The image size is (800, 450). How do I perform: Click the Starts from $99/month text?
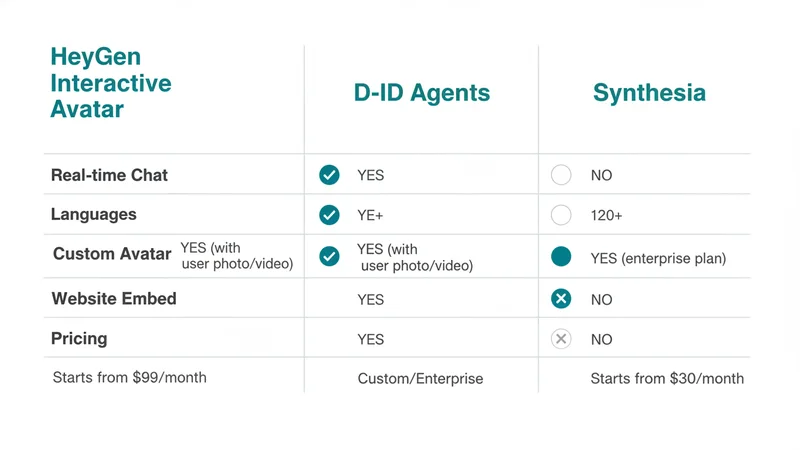point(127,377)
